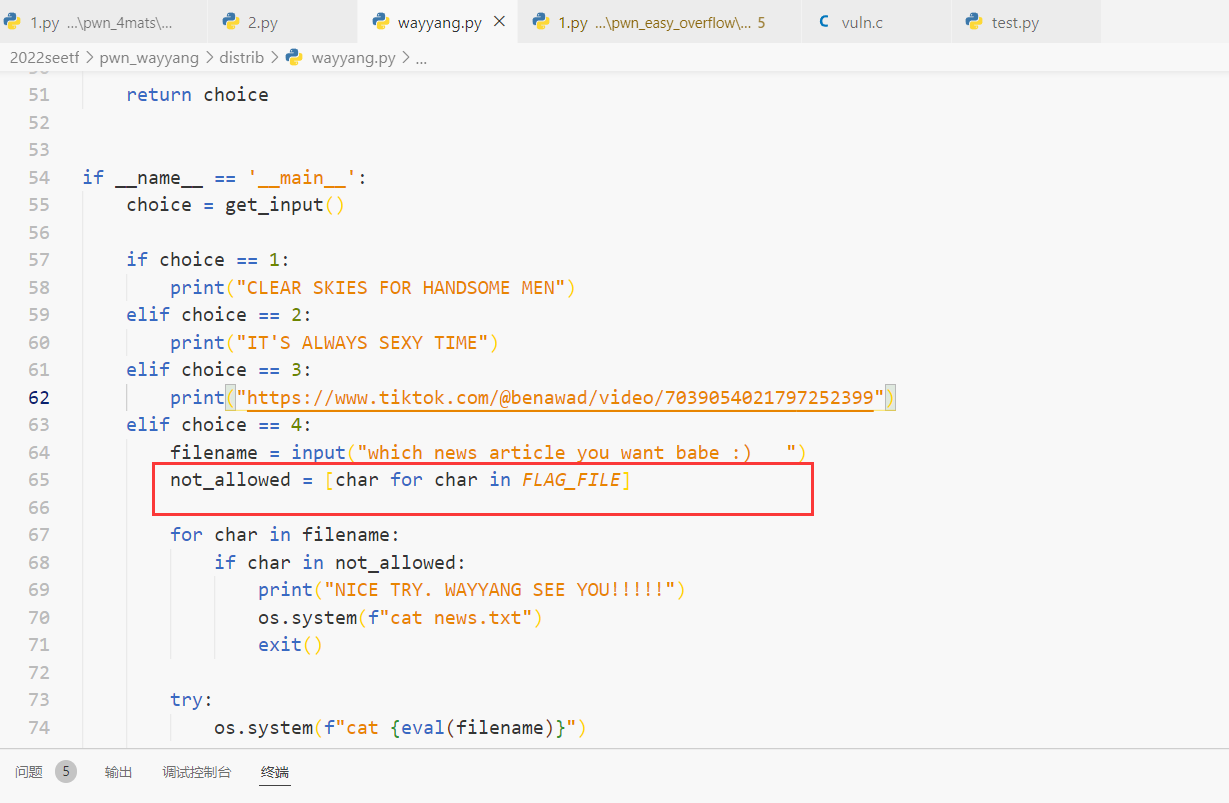Click Python icon in breadcrumb path
Image resolution: width=1229 pixels, height=803 pixels.
(x=294, y=58)
